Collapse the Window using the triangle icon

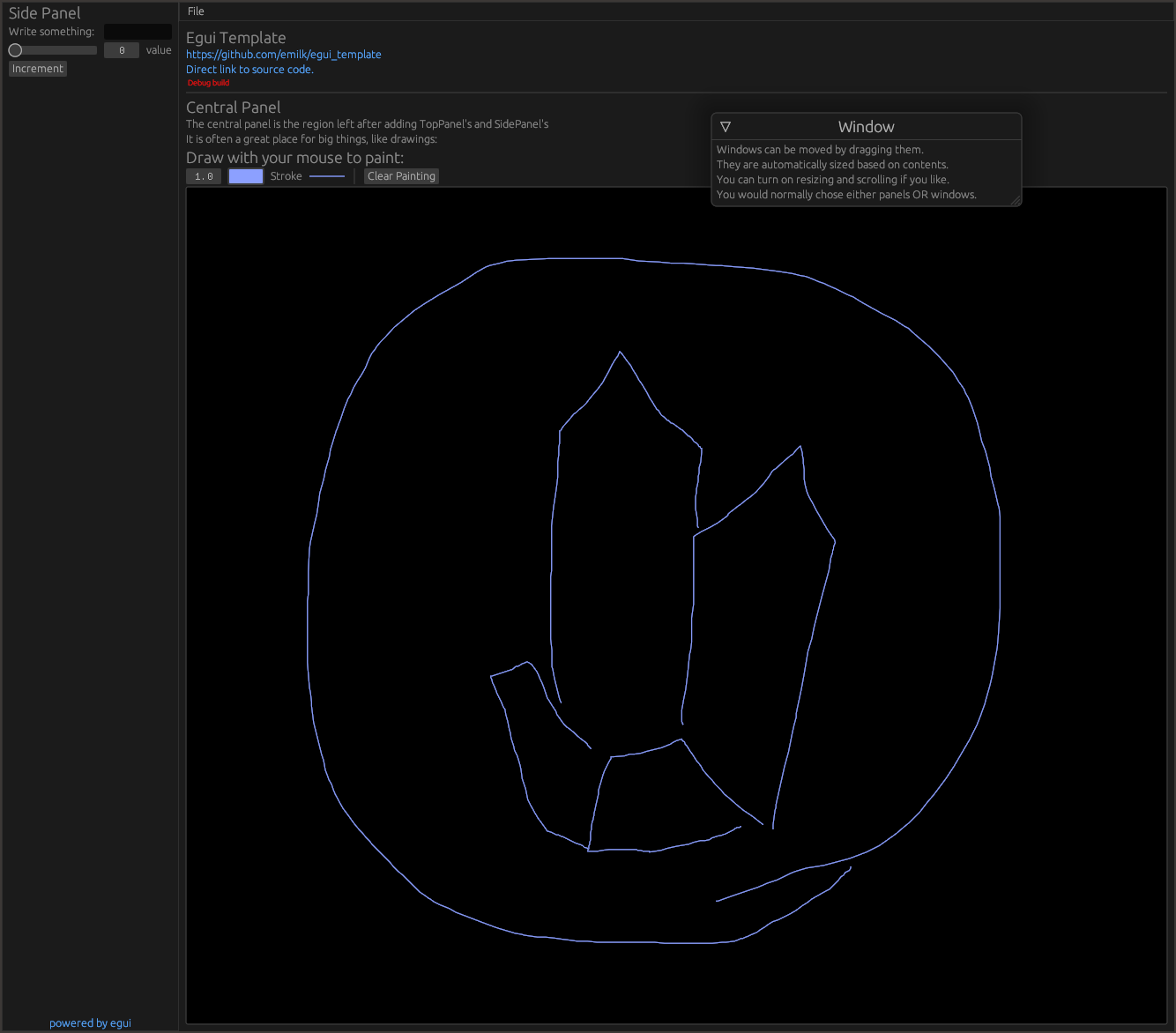click(726, 127)
